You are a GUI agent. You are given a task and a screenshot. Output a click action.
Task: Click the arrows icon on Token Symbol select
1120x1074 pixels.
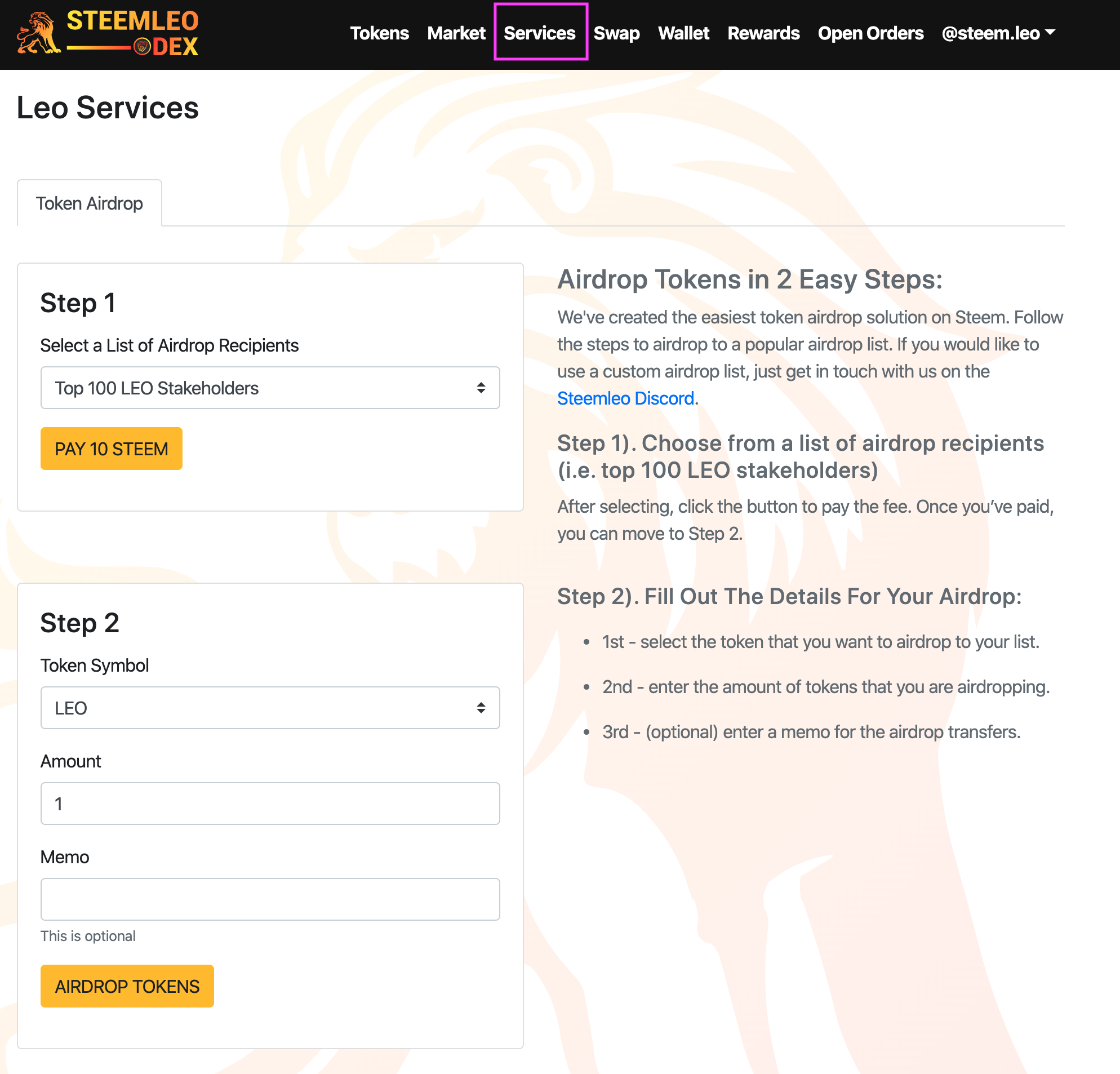coord(481,707)
